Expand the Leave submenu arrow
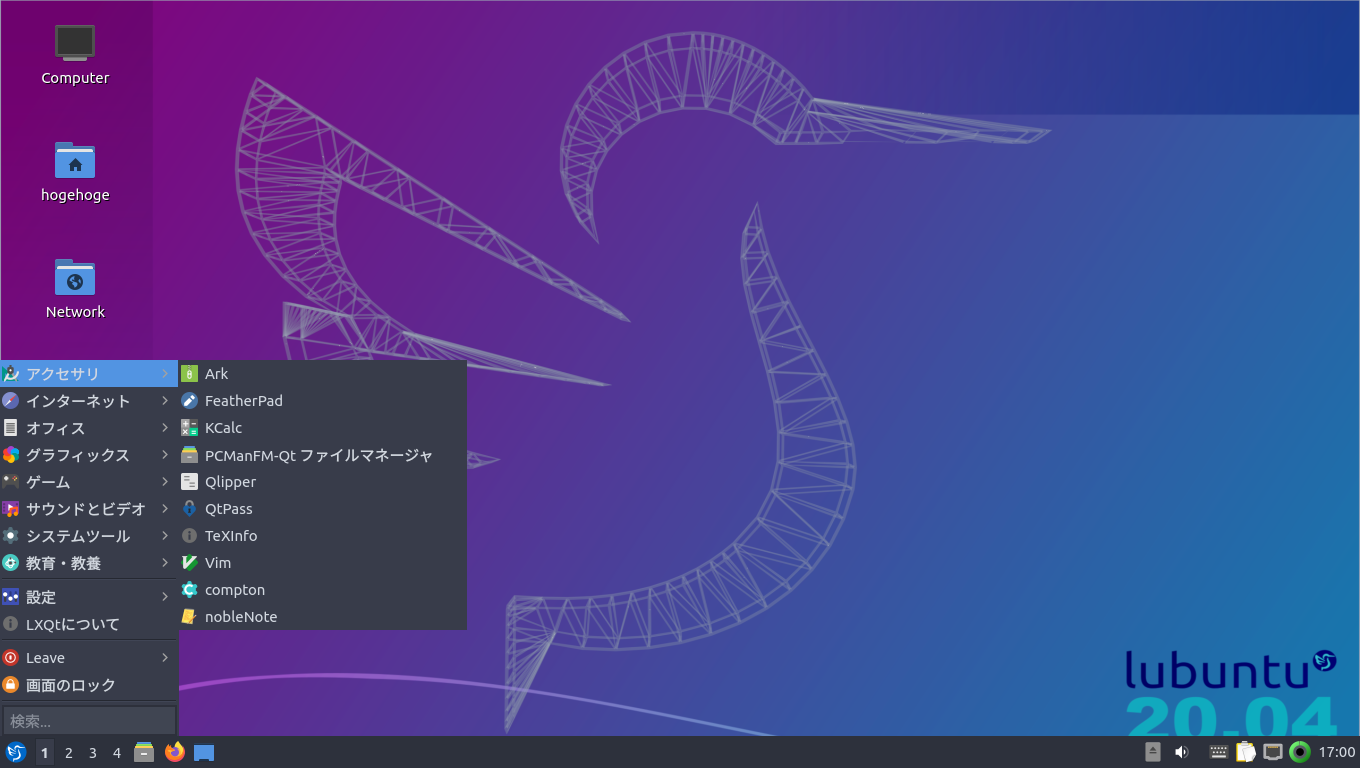 [165, 658]
